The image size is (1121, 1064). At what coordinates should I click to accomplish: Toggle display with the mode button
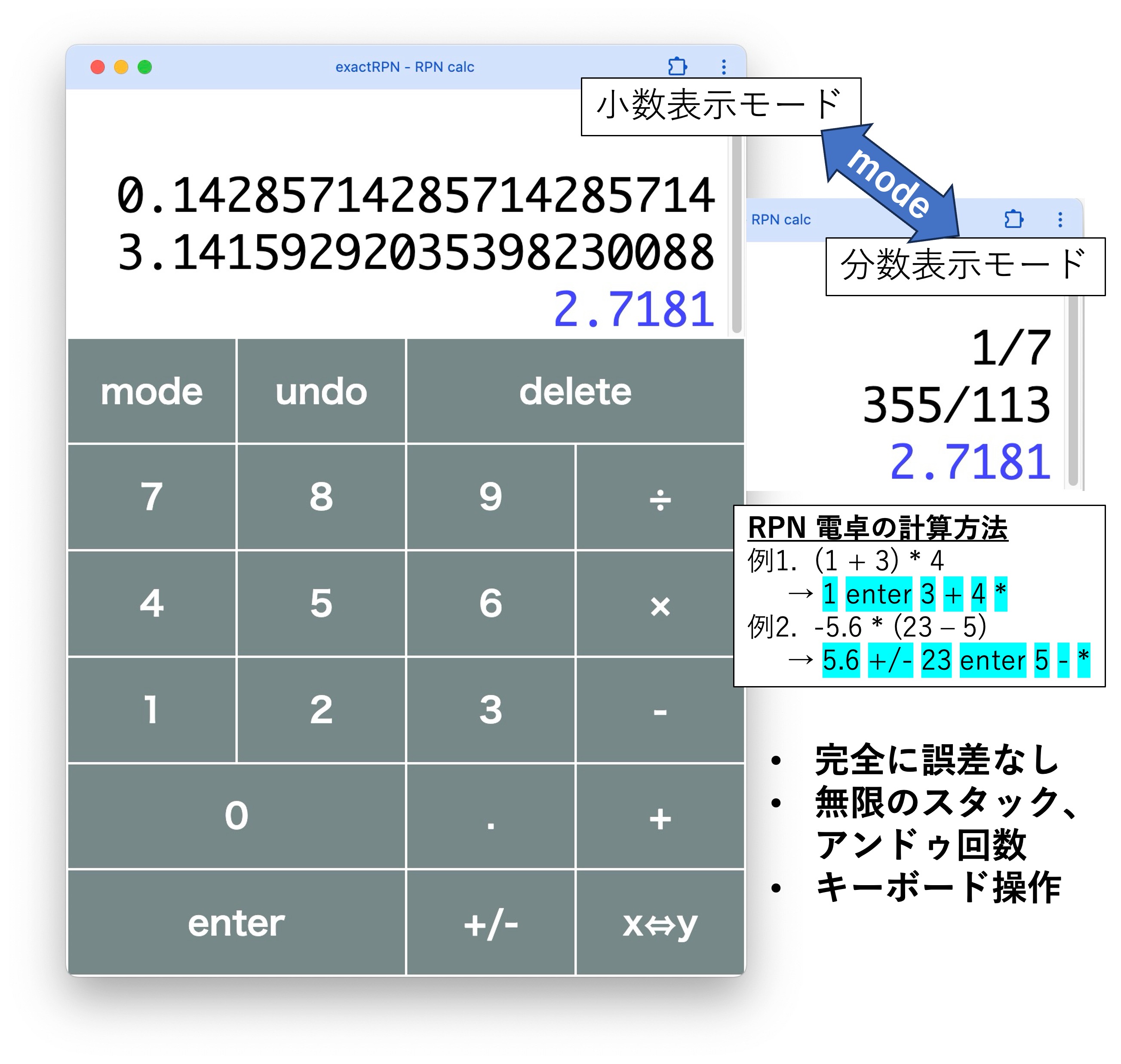151,391
